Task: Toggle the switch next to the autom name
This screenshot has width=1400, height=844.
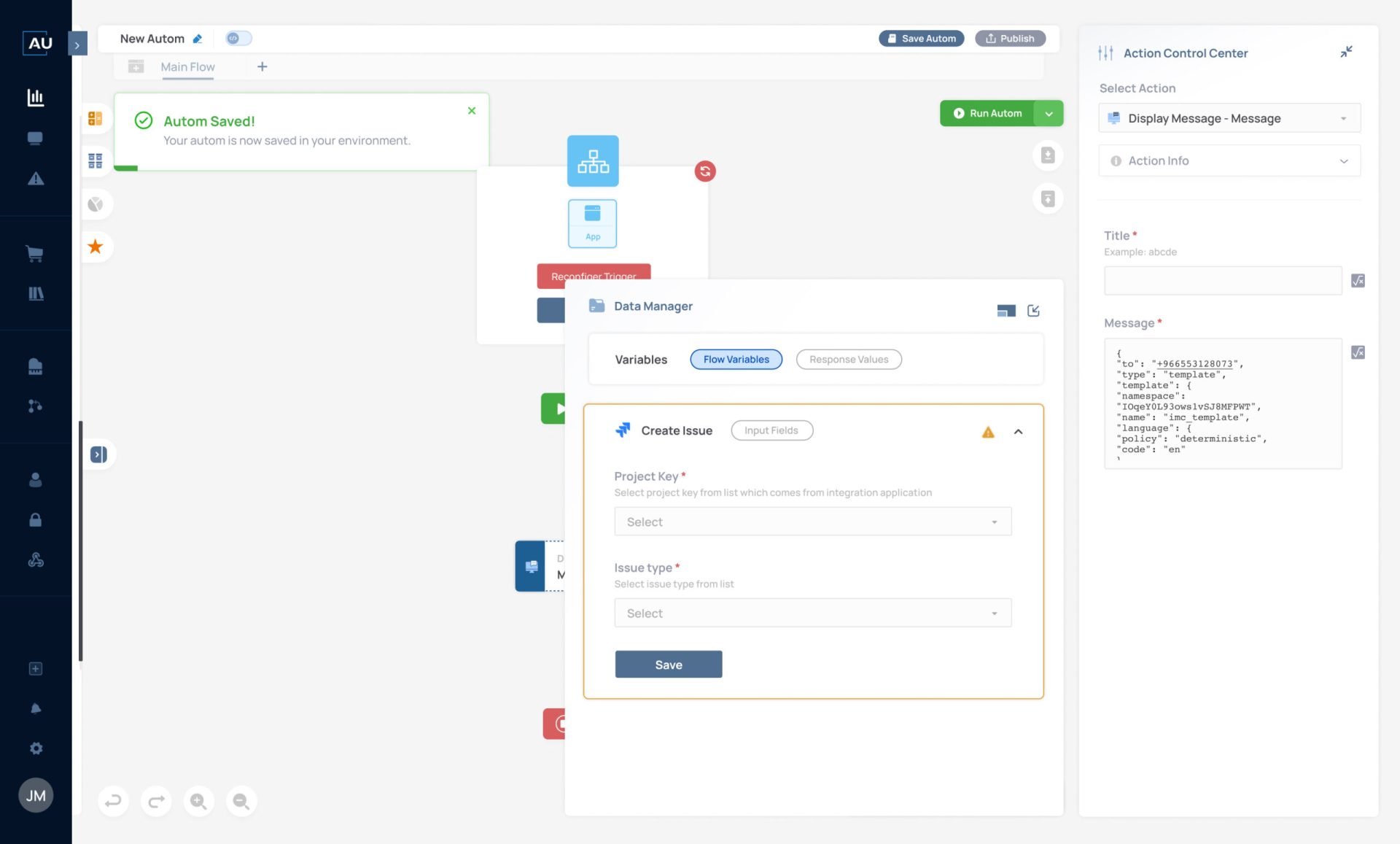Action: coord(238,38)
